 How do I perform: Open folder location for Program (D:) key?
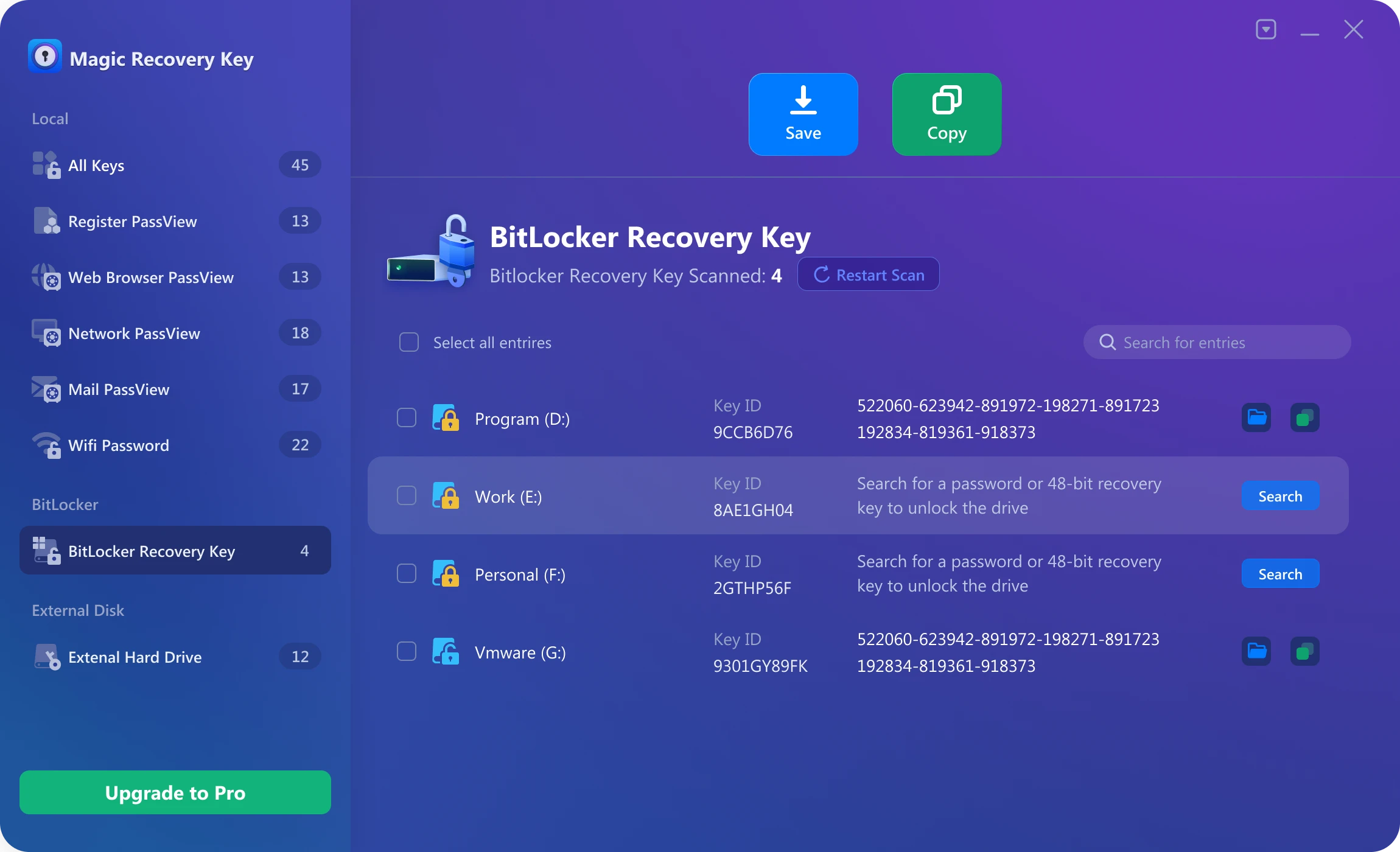click(x=1255, y=417)
